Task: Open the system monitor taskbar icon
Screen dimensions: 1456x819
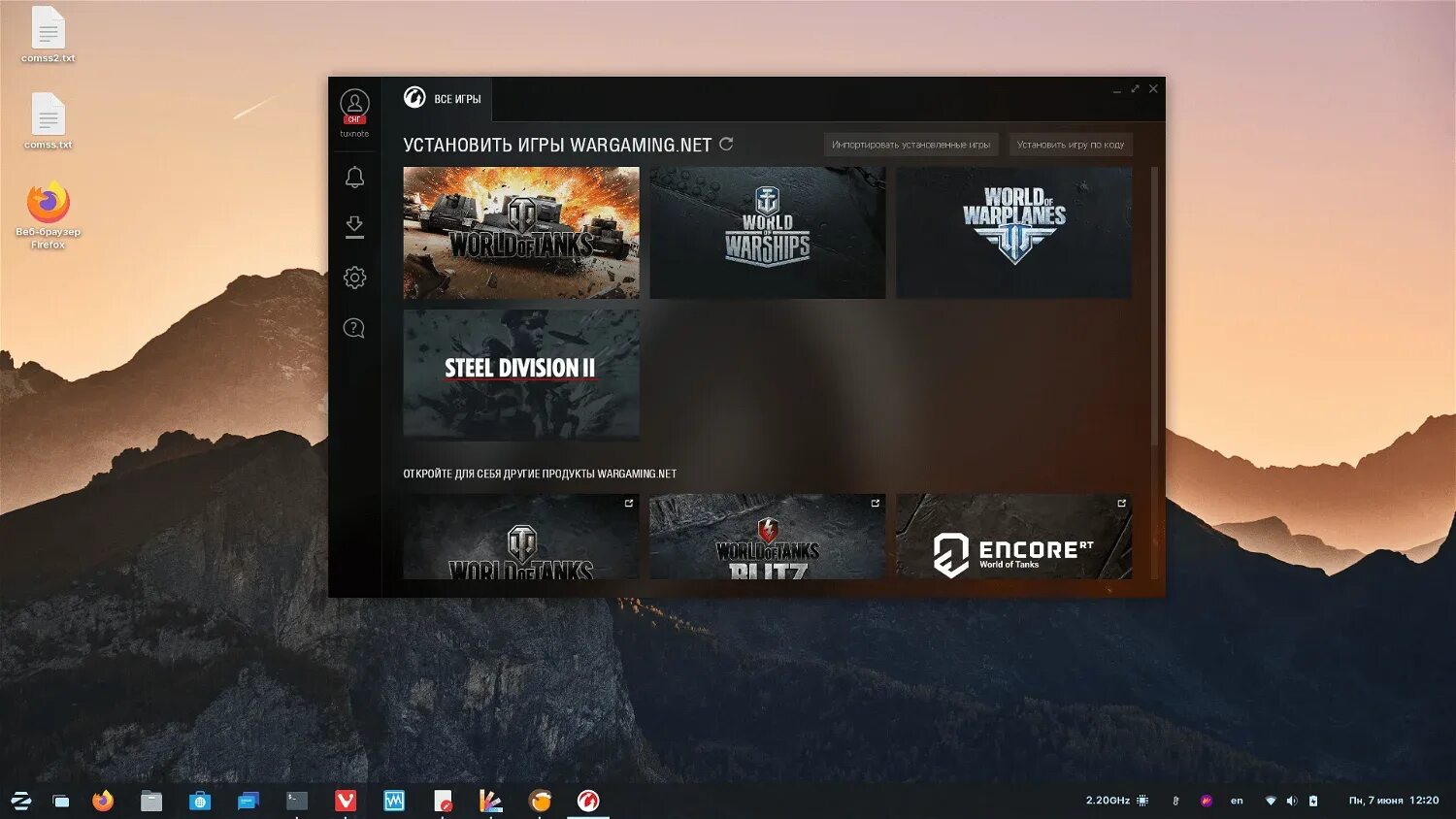Action: point(394,801)
